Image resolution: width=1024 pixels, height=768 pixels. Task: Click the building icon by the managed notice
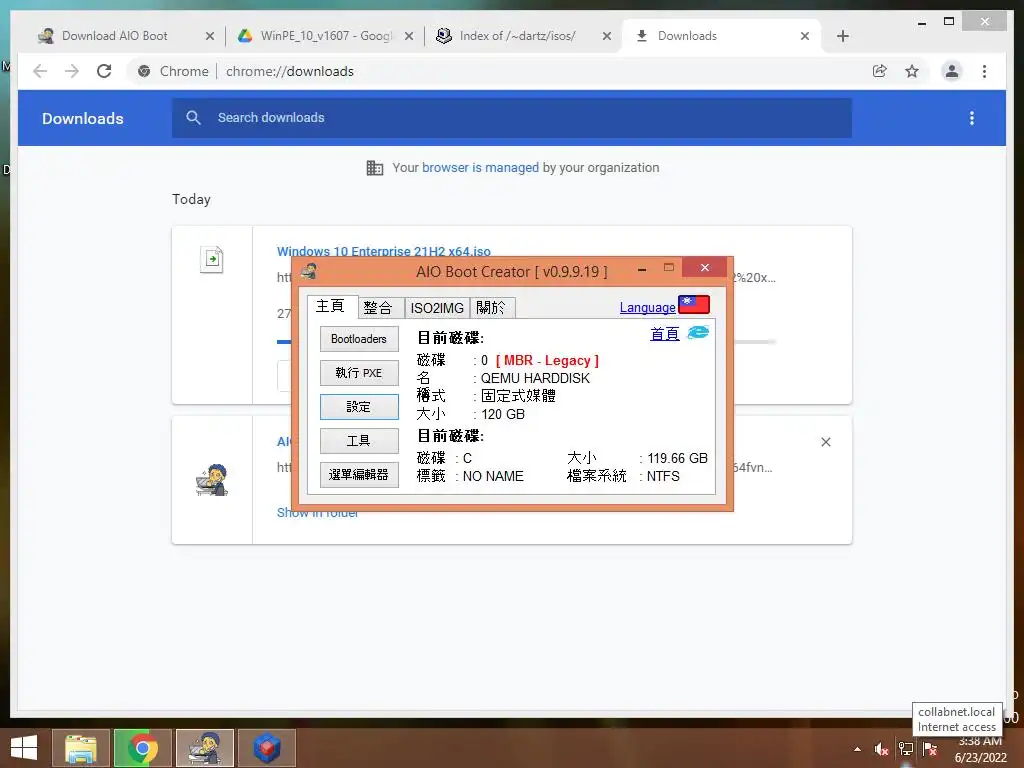[x=374, y=168]
